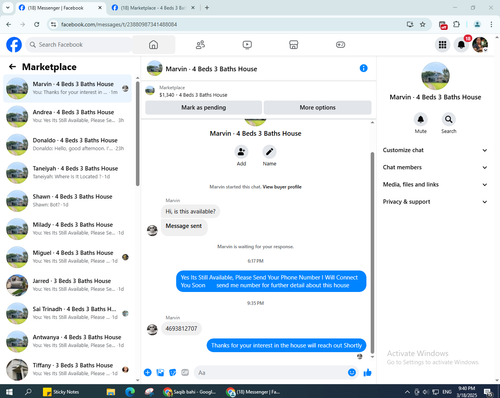This screenshot has height=398, width=500.
Task: Show hidden system tray icons
Action: [407, 392]
